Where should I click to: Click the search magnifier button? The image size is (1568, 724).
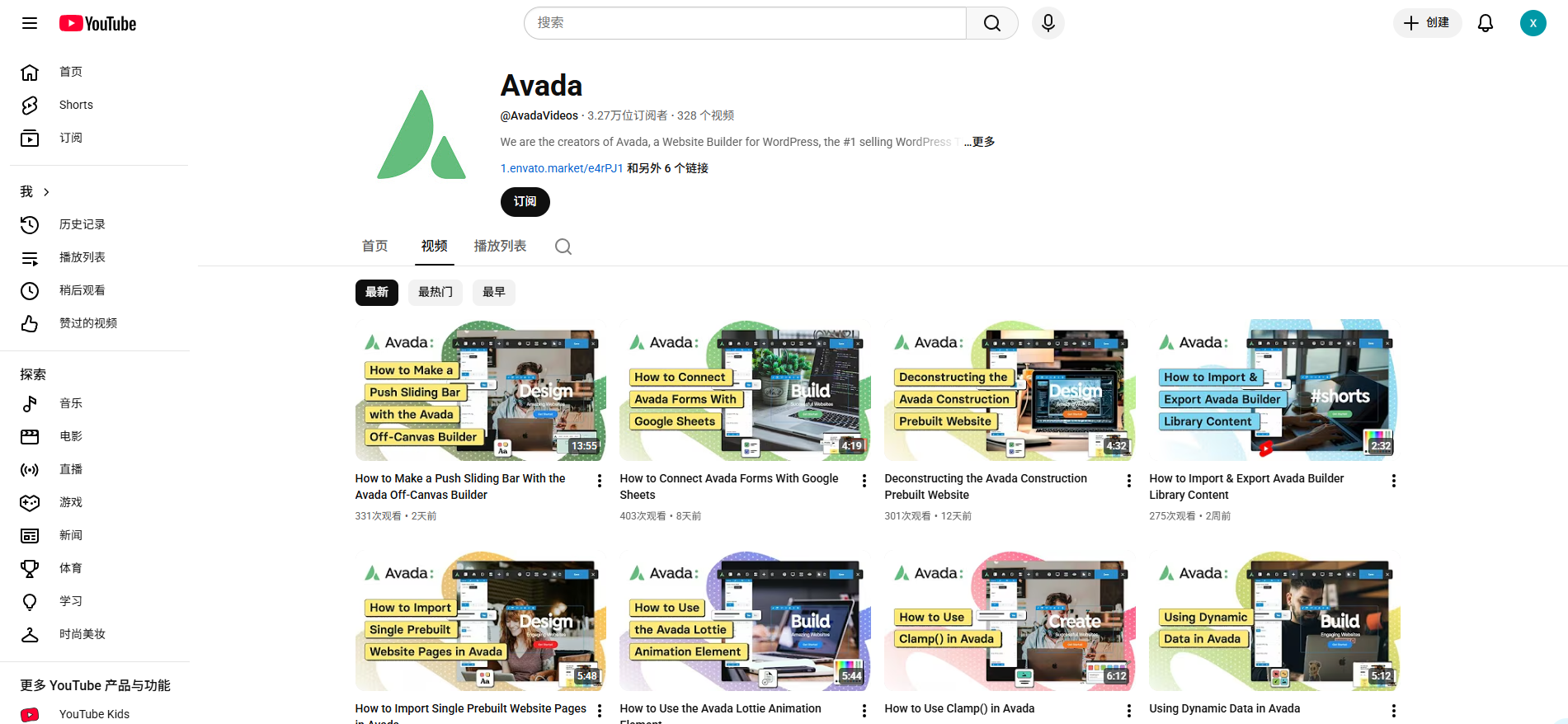[992, 23]
